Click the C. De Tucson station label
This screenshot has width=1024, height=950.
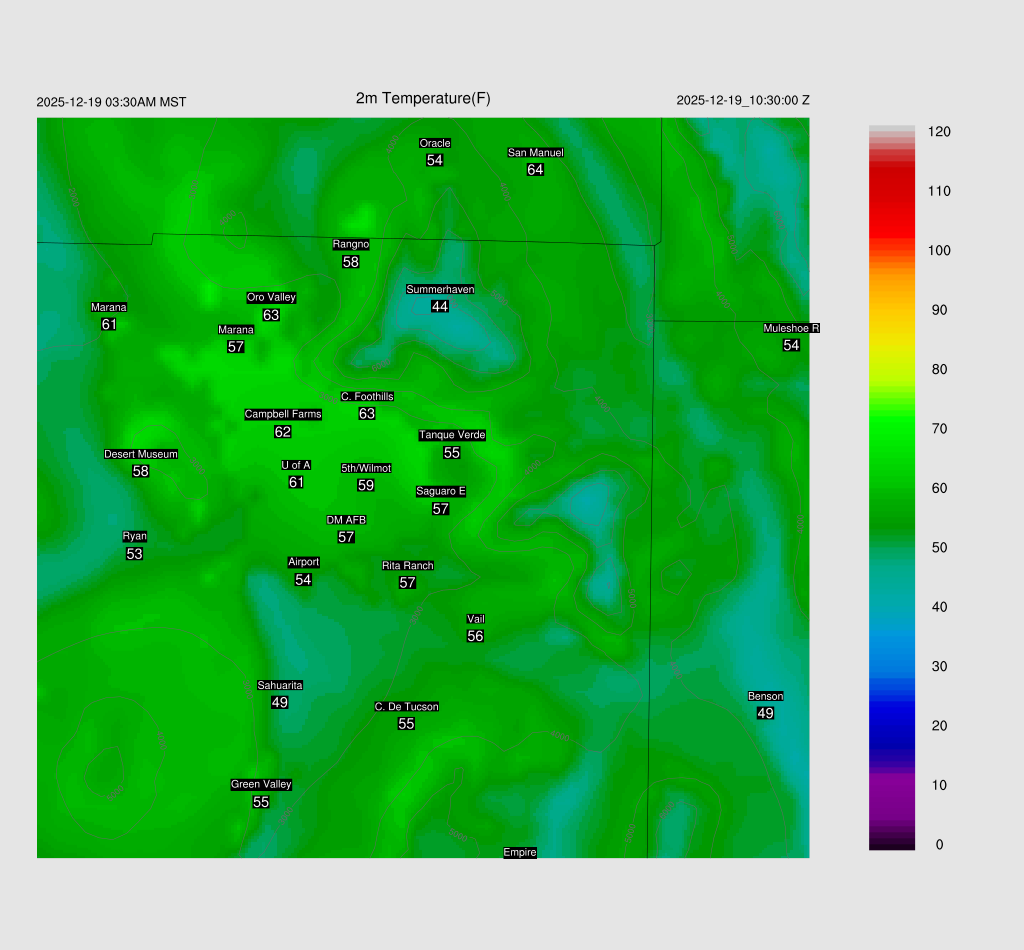(x=406, y=707)
